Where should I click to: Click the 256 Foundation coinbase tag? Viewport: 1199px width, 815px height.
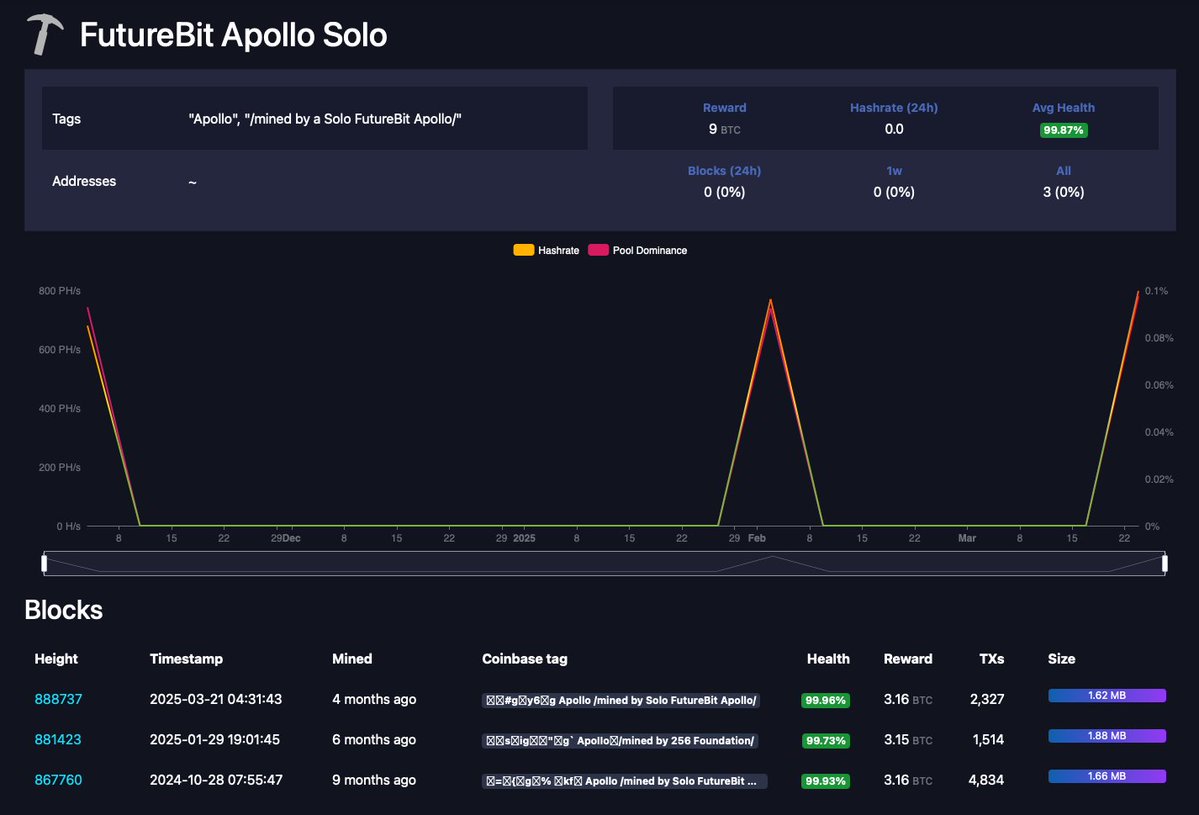click(619, 741)
